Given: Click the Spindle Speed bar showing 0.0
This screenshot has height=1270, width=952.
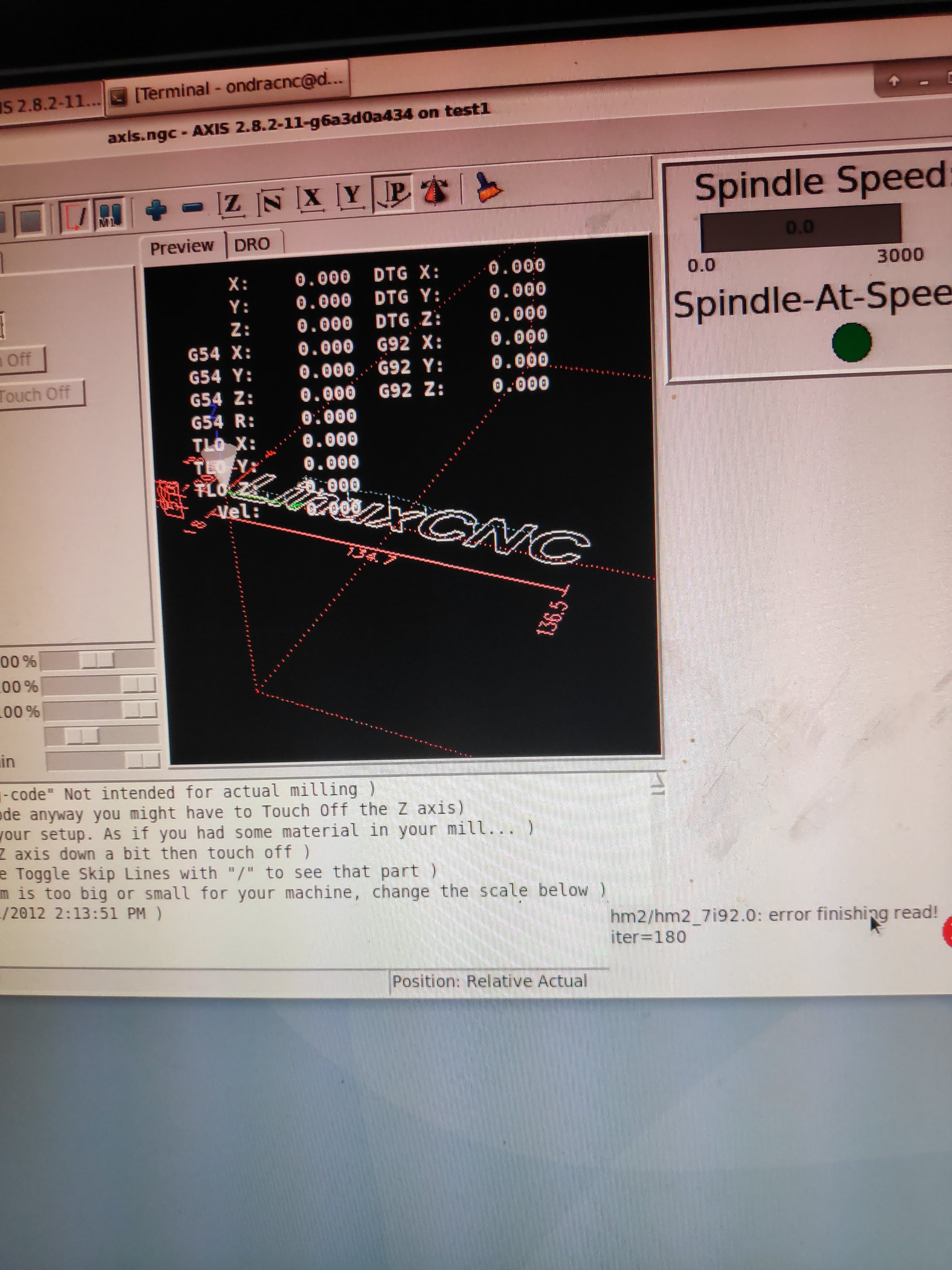Looking at the screenshot, I should pos(800,227).
